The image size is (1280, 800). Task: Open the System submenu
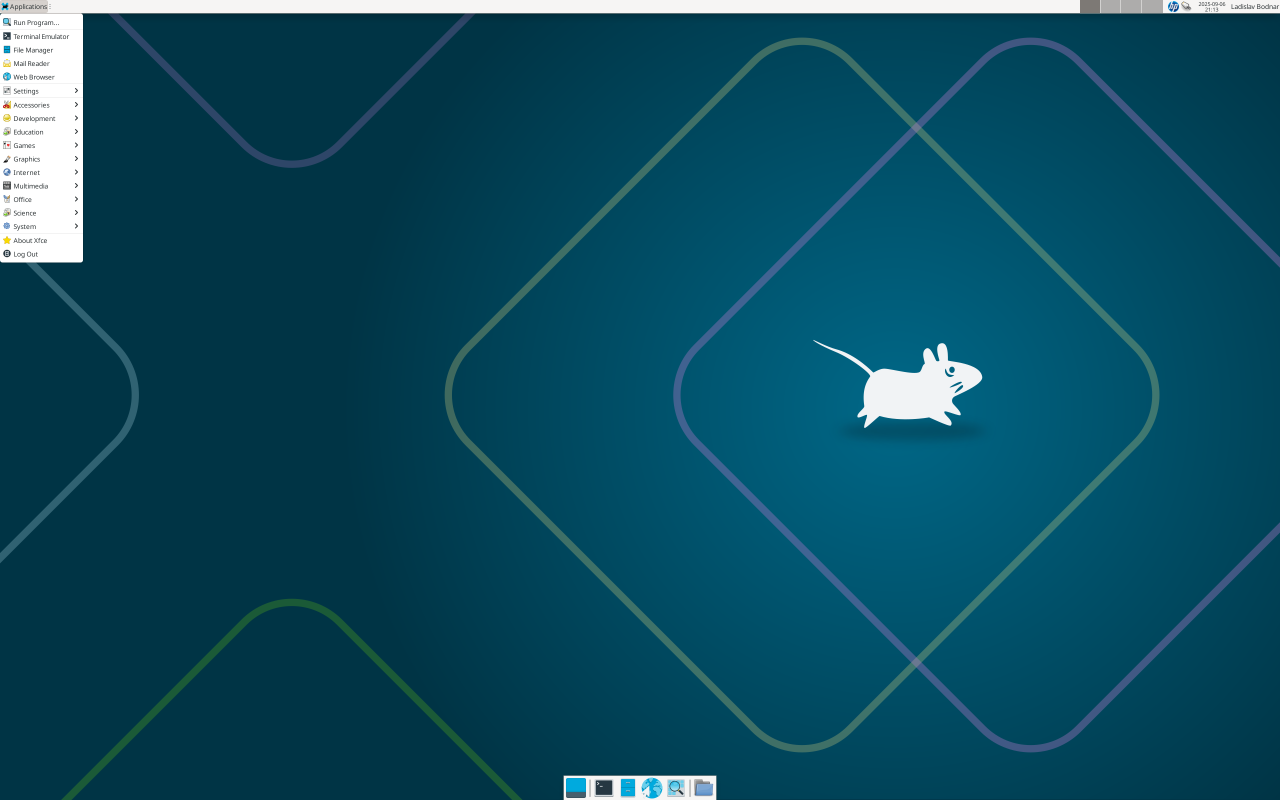click(x=41, y=226)
